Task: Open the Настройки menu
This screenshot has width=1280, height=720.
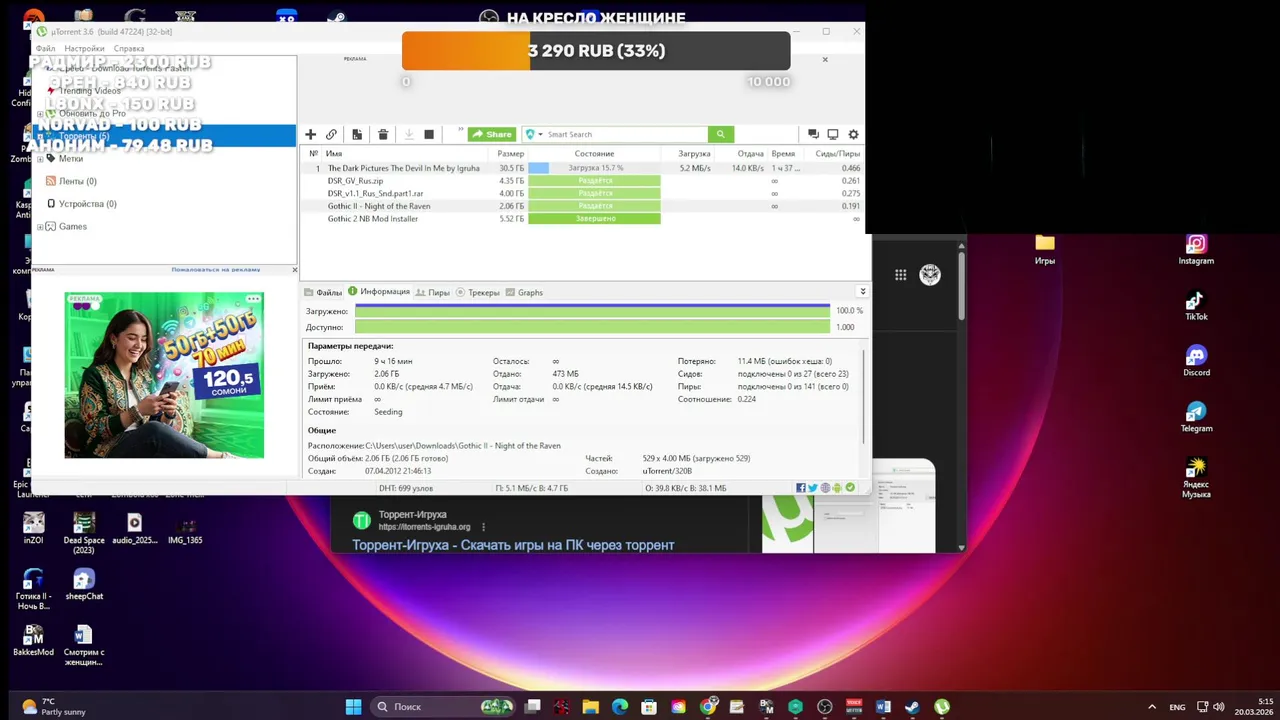Action: (84, 48)
